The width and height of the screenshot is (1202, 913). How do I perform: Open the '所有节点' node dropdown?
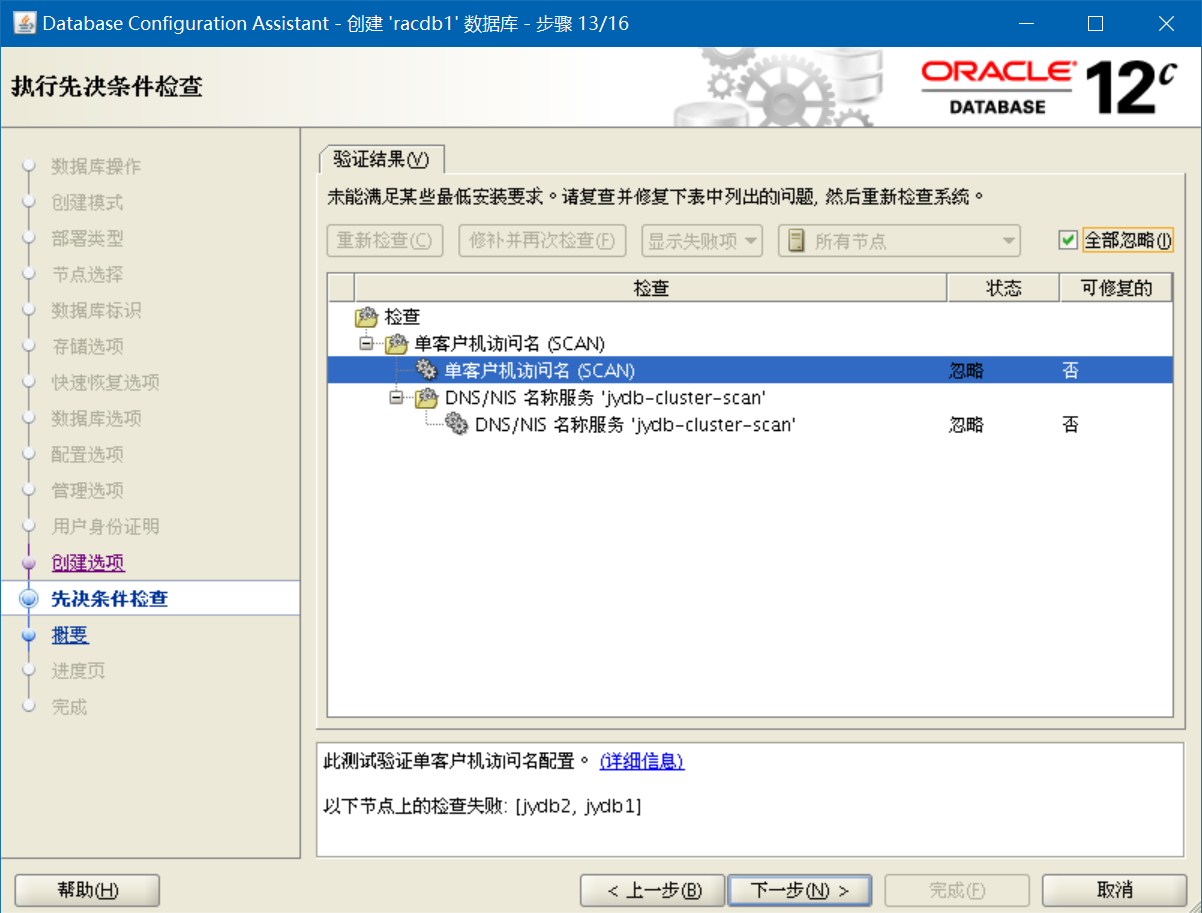(899, 241)
